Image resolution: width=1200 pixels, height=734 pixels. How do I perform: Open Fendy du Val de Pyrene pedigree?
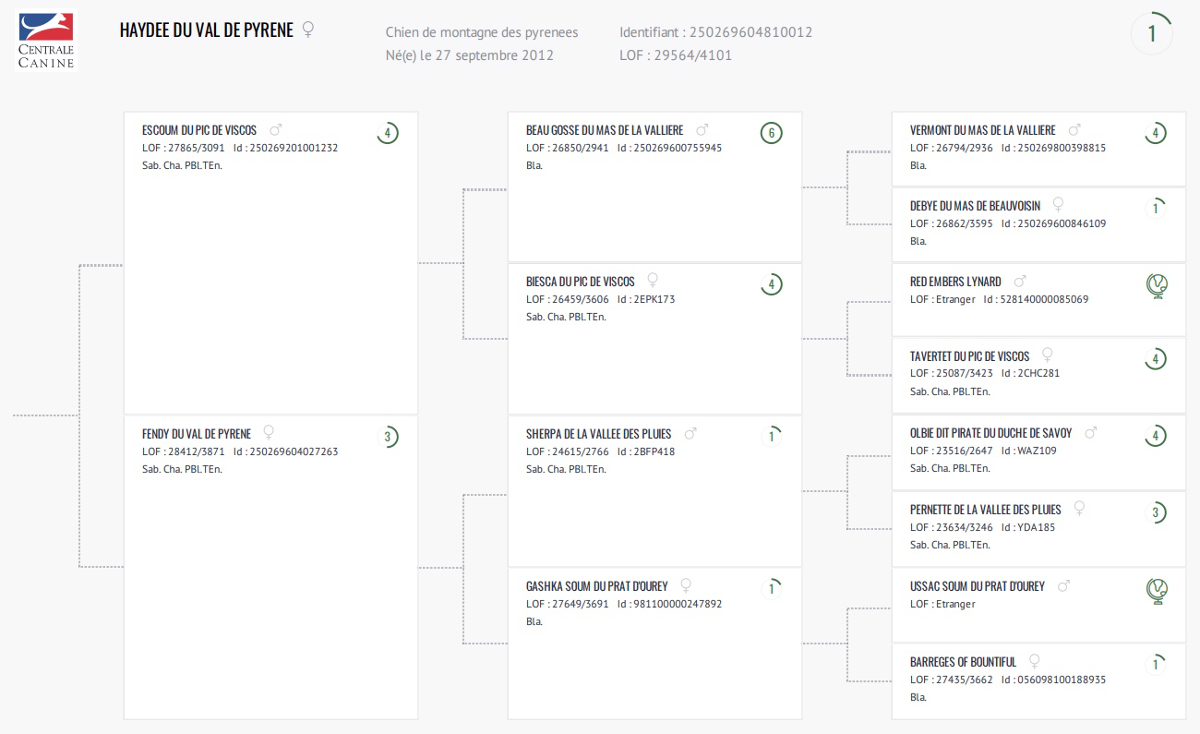196,434
